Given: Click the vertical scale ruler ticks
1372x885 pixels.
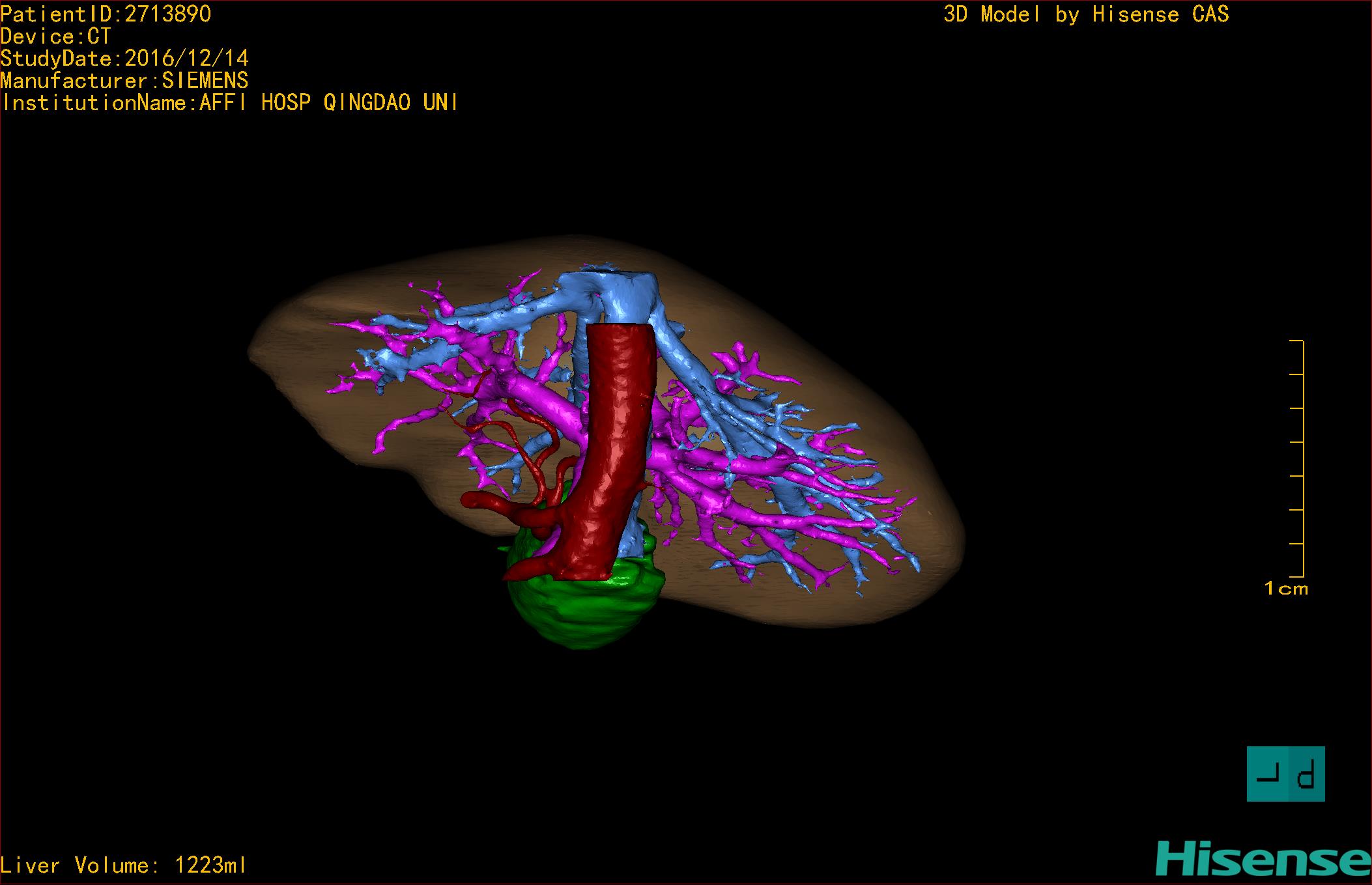Looking at the screenshot, I should (1297, 458).
